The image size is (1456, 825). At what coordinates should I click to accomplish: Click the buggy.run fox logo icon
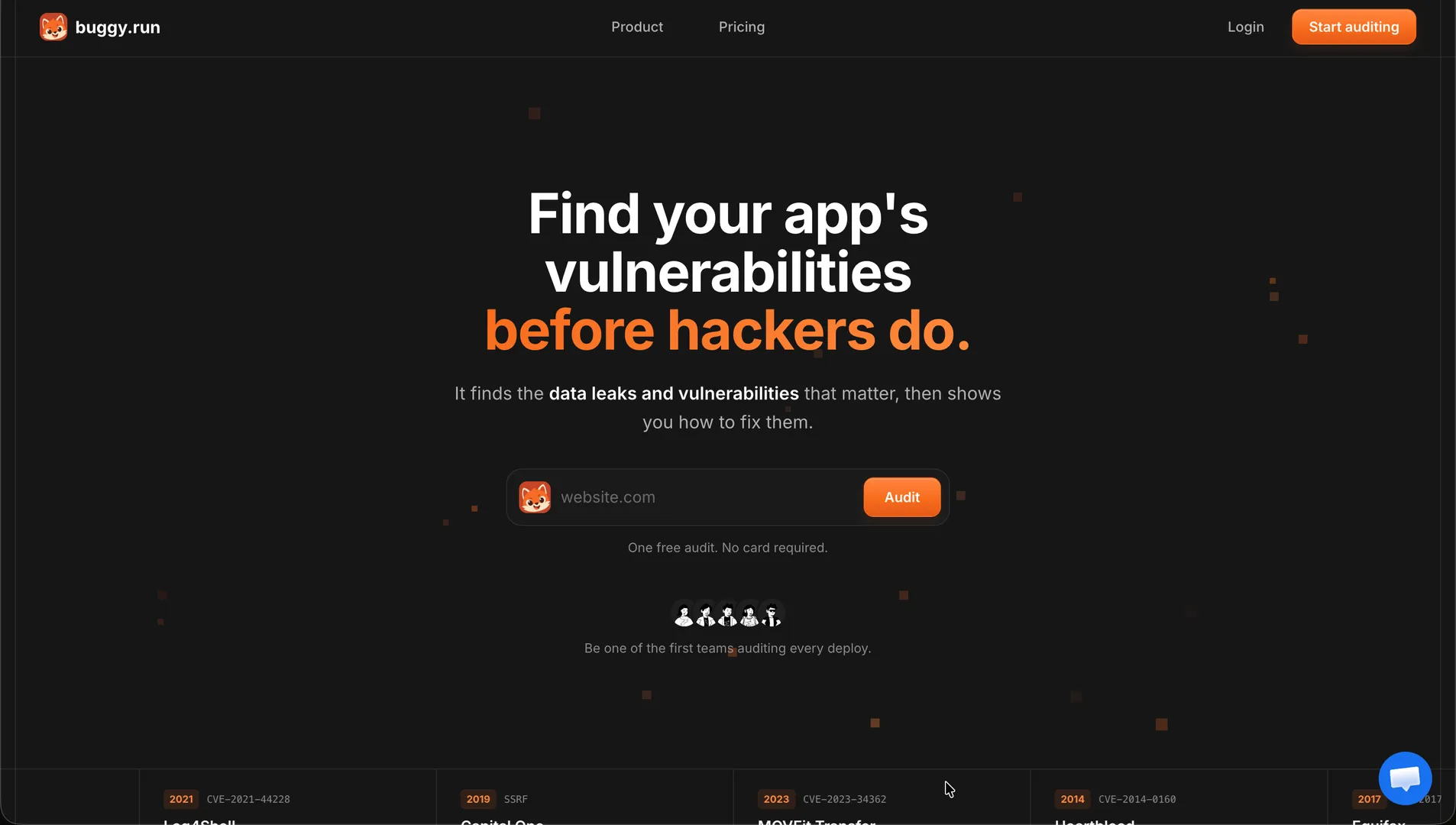pyautogui.click(x=53, y=27)
